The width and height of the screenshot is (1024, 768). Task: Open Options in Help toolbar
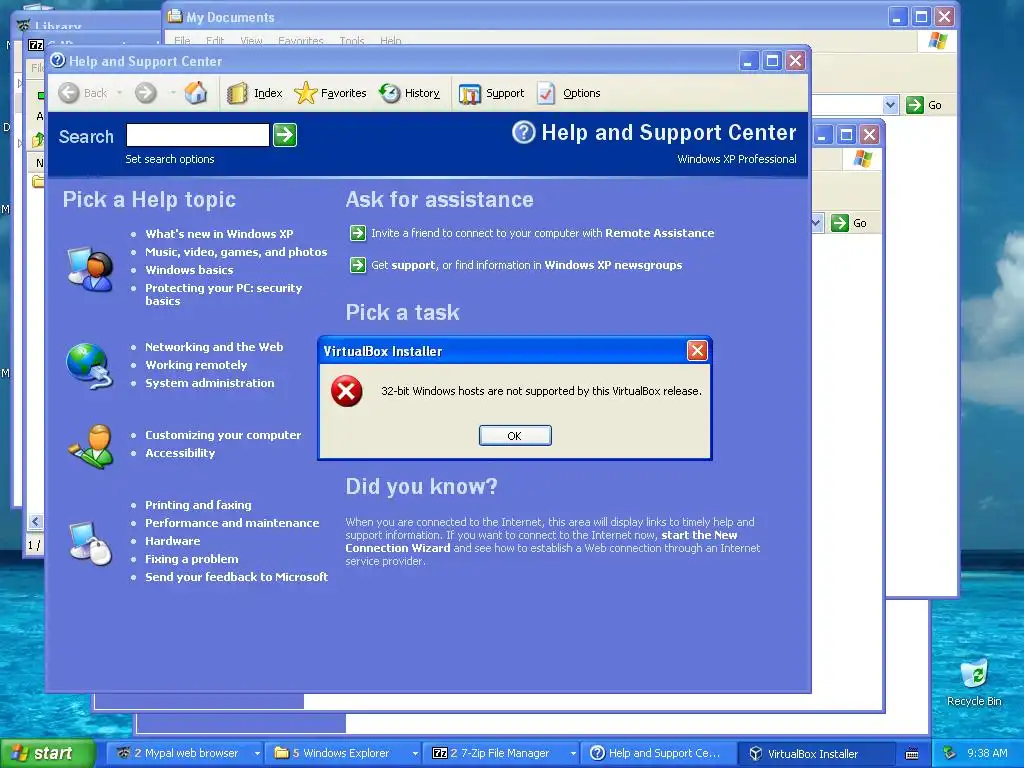tap(569, 93)
